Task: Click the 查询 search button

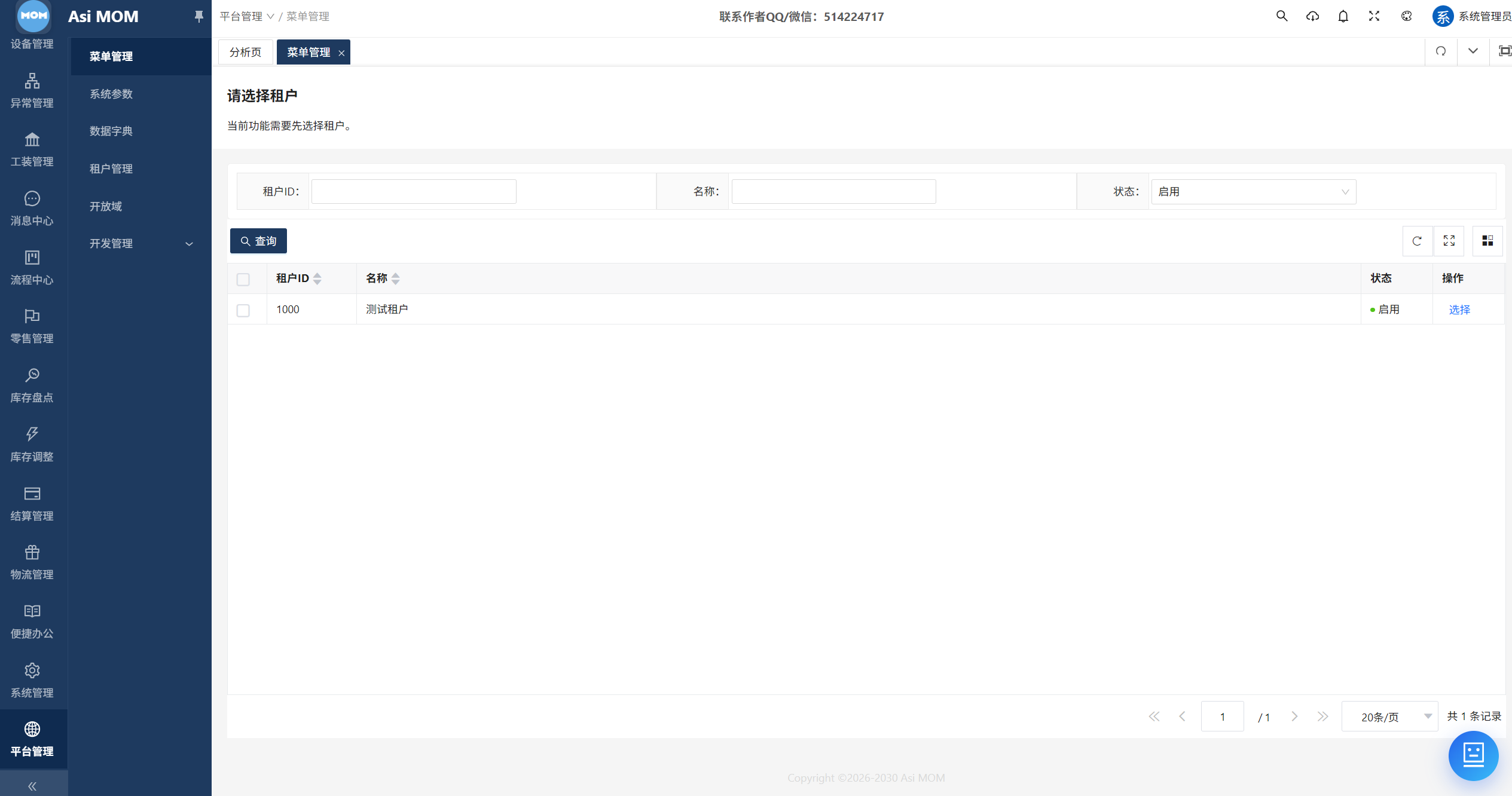Action: pos(258,241)
